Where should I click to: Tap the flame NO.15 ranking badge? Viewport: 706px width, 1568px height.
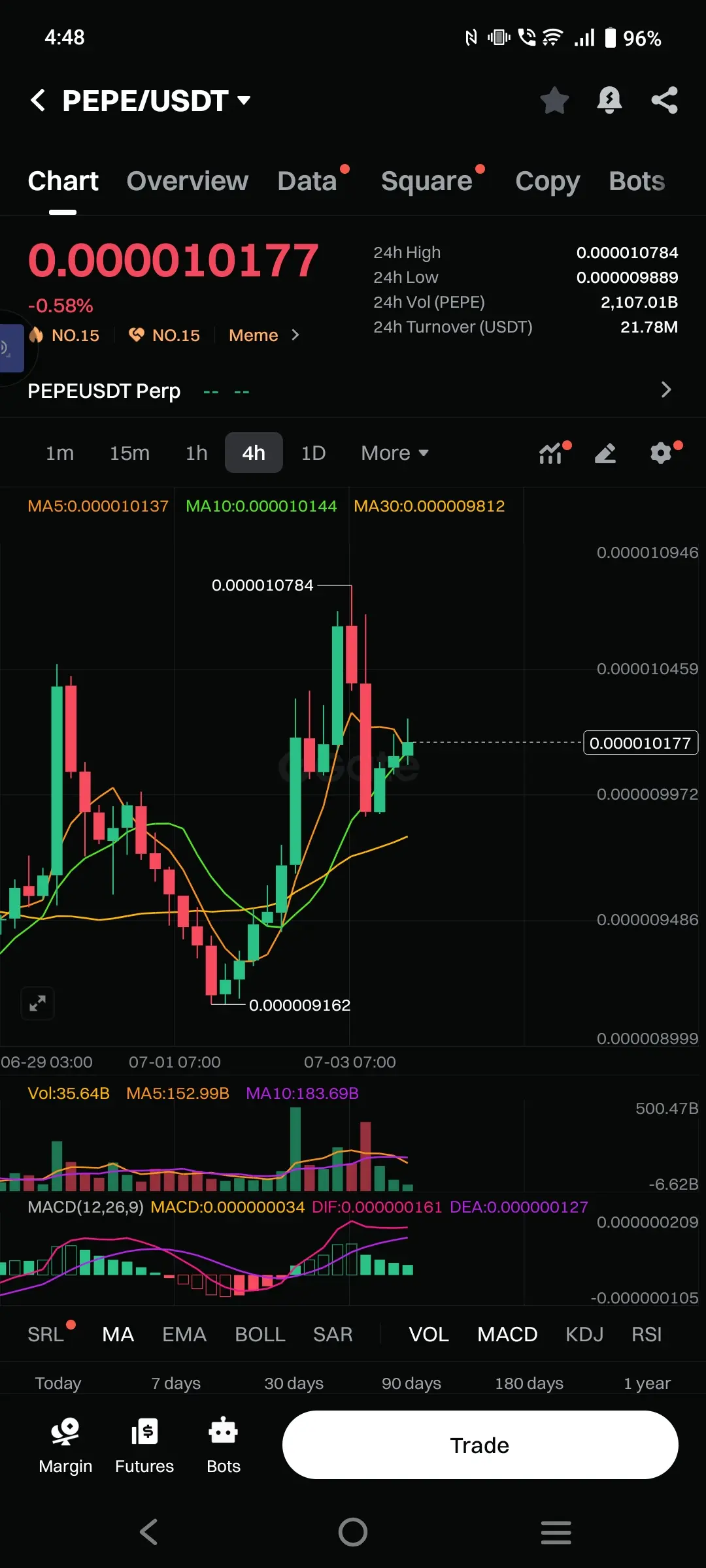pyautogui.click(x=64, y=335)
